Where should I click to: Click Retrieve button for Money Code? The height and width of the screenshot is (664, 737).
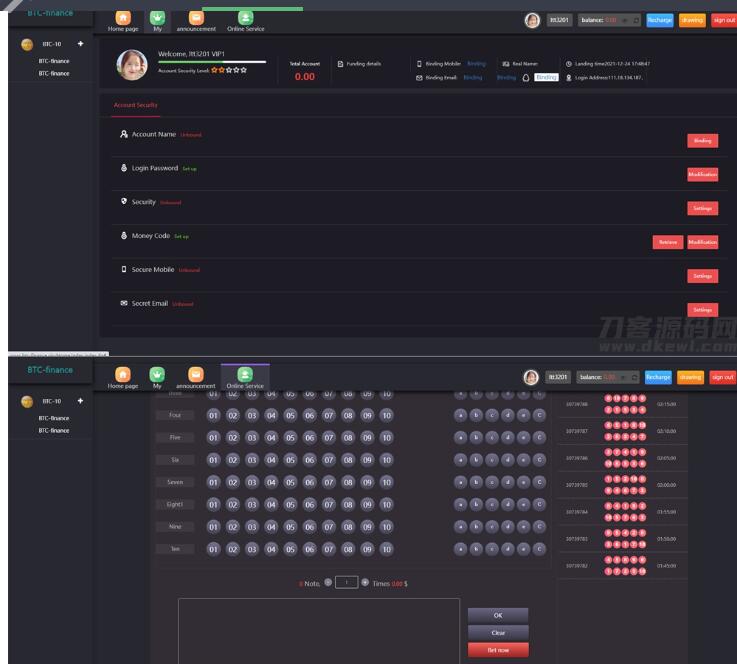click(667, 242)
